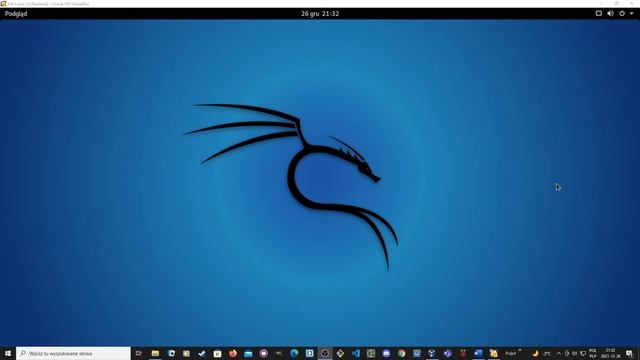Open the Podgląd activities overview
The width and height of the screenshot is (640, 360).
pyautogui.click(x=16, y=13)
